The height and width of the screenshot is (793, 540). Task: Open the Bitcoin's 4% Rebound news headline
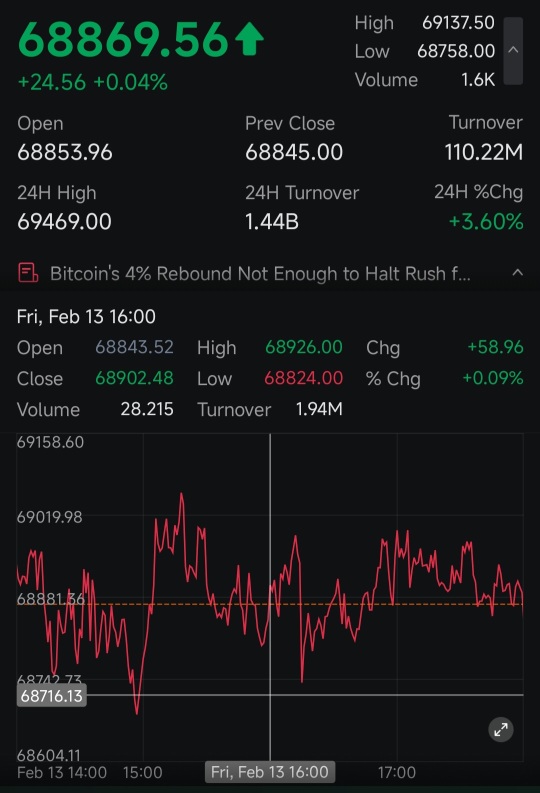coord(260,274)
